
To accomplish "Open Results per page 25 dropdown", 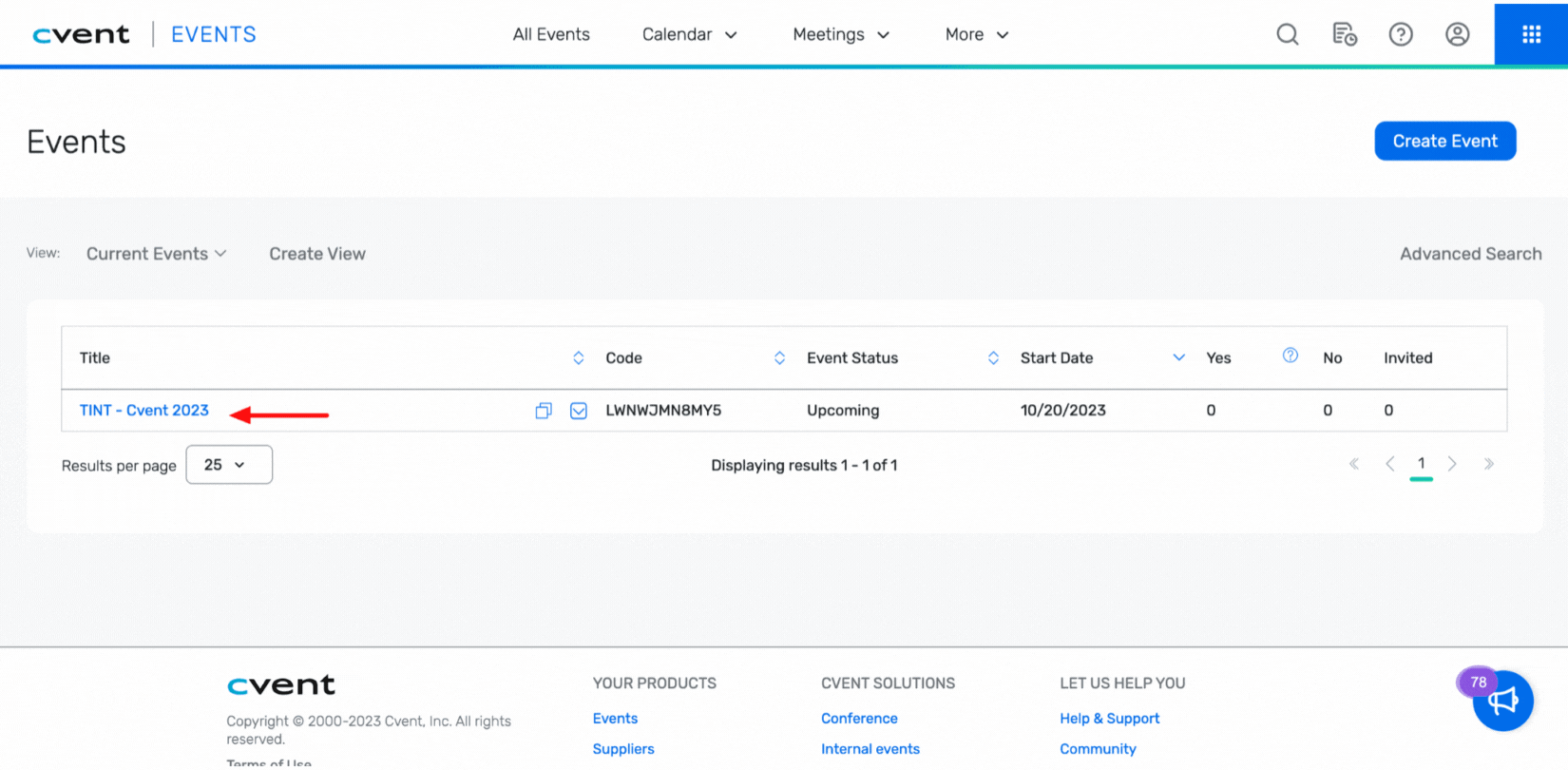I will [x=229, y=465].
